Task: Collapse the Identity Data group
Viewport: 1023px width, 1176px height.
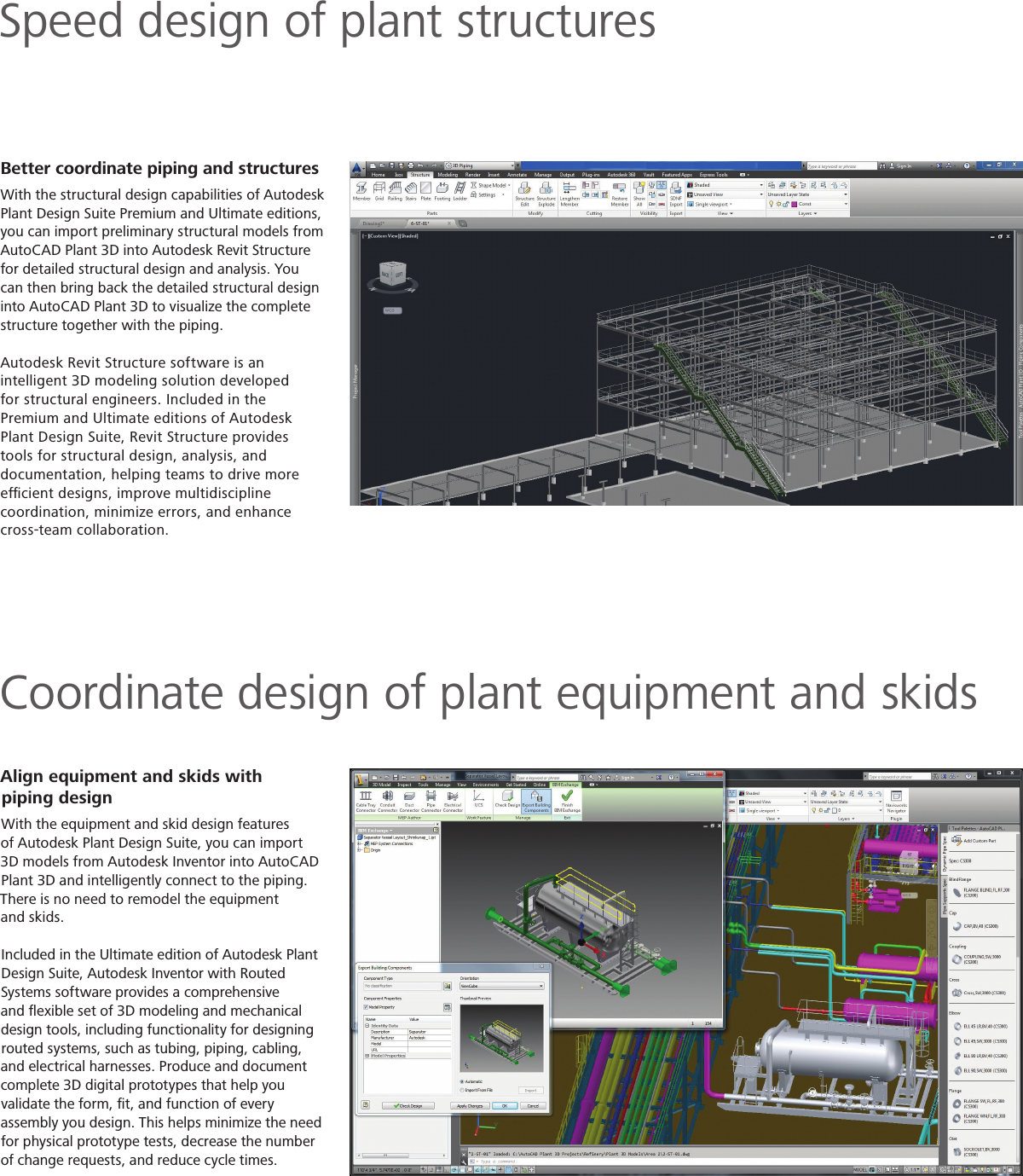Action: coord(367,1025)
